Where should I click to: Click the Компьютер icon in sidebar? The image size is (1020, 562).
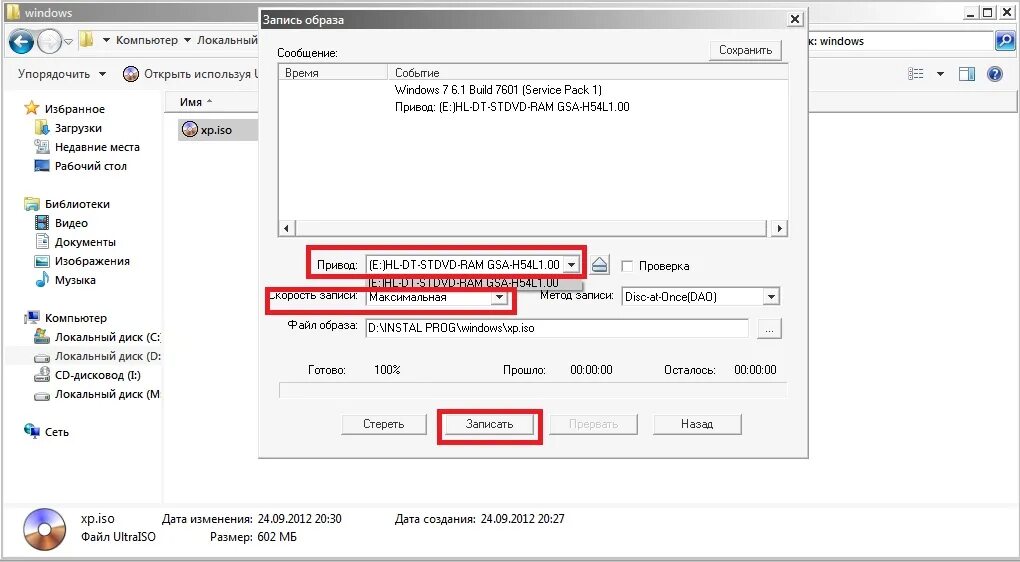31,317
